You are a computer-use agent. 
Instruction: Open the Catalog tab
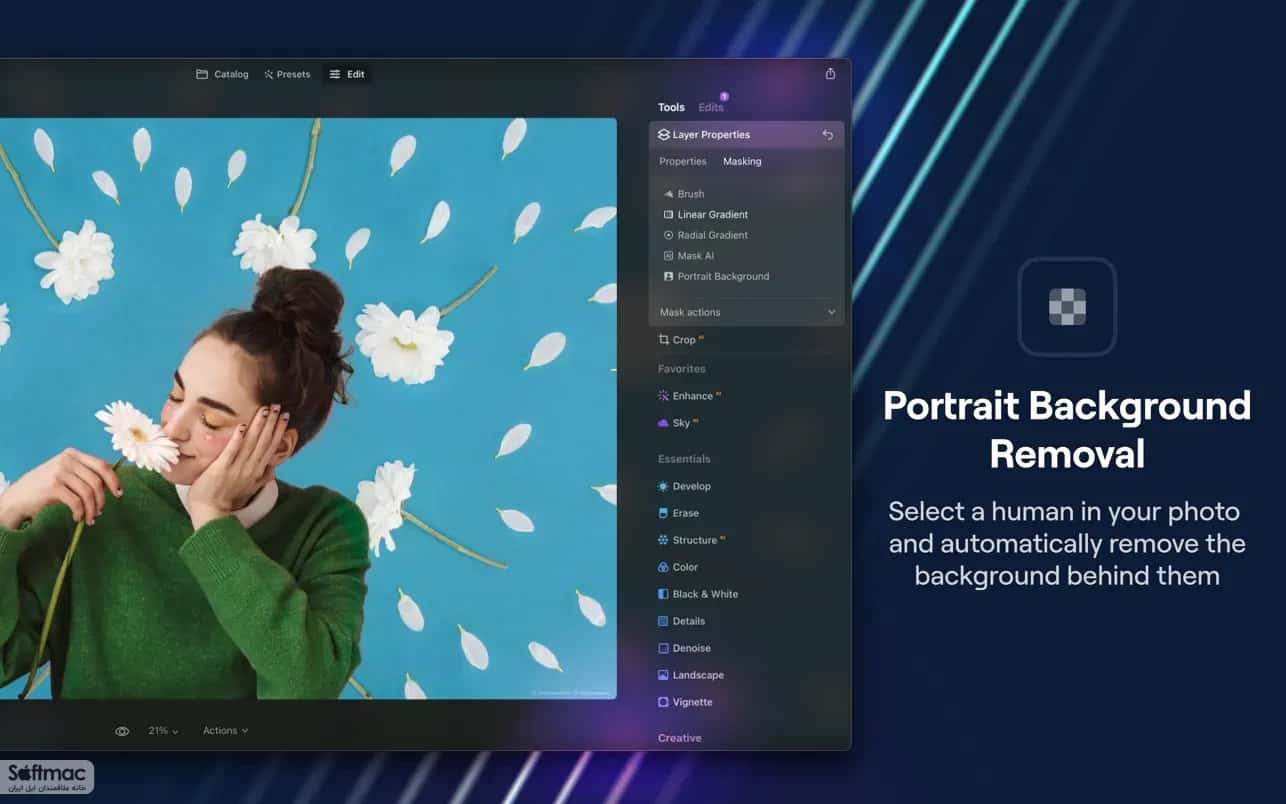(222, 74)
